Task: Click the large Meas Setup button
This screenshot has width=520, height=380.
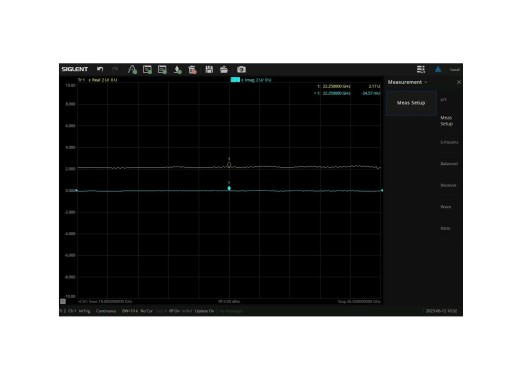Action: click(x=411, y=103)
